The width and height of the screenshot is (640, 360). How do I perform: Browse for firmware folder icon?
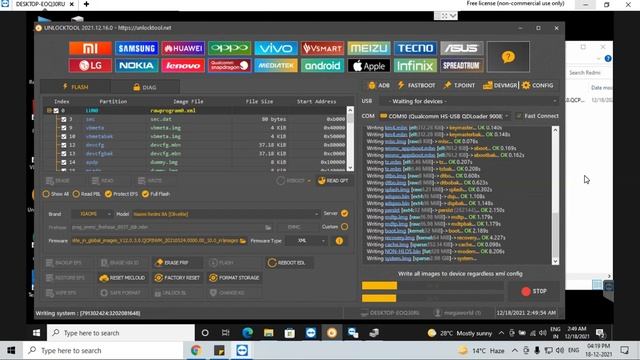click(x=243, y=241)
